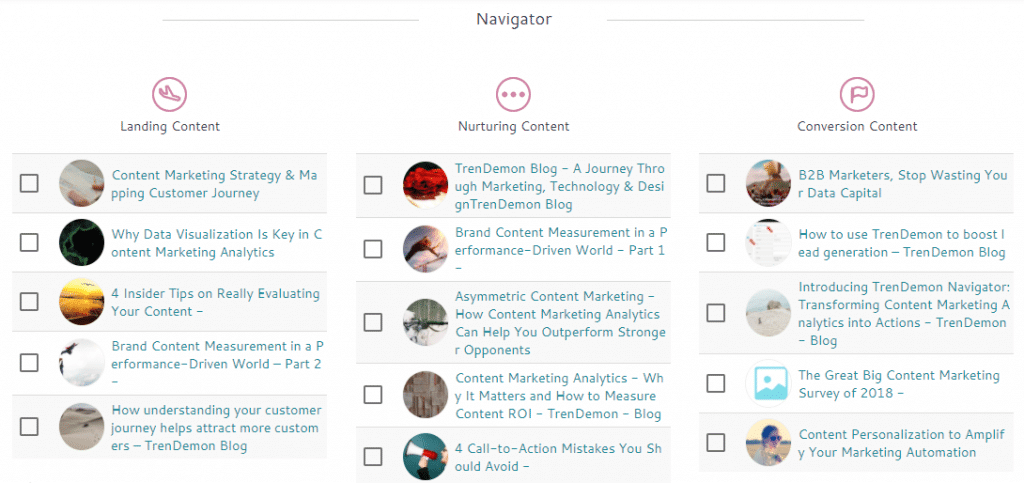Click the Conversion Content flag icon
The width and height of the screenshot is (1024, 483).
coord(857,95)
